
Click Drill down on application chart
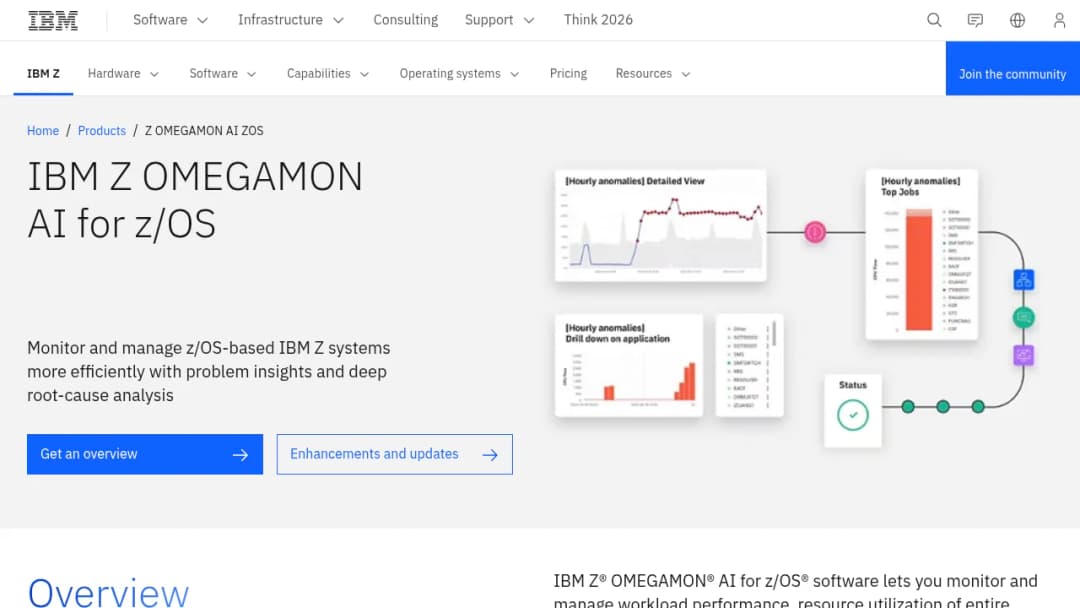[629, 365]
